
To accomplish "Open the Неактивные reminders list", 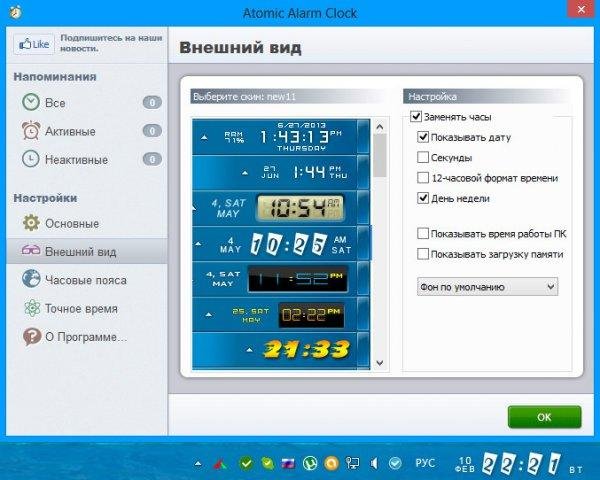I will tap(87, 159).
